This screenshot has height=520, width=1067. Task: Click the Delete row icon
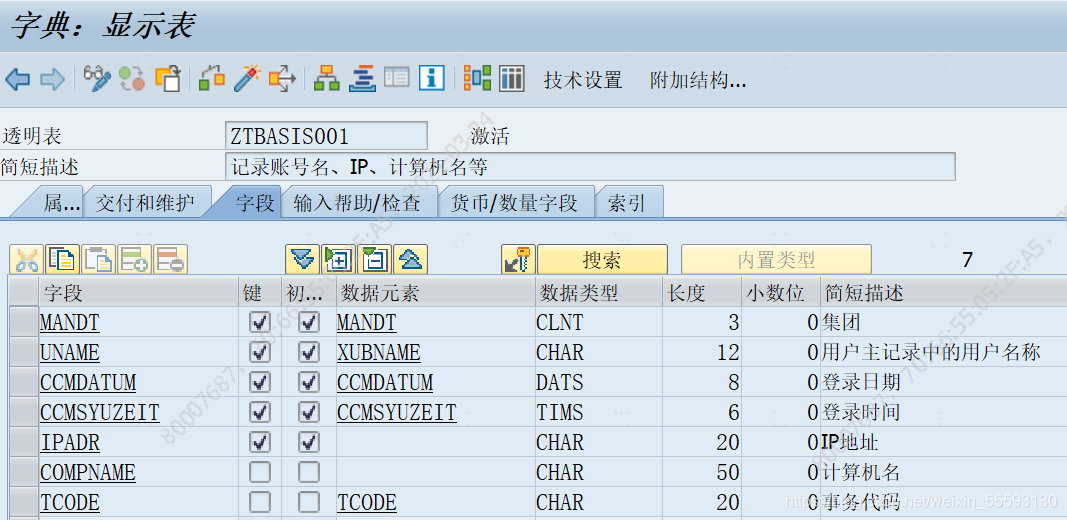click(170, 259)
